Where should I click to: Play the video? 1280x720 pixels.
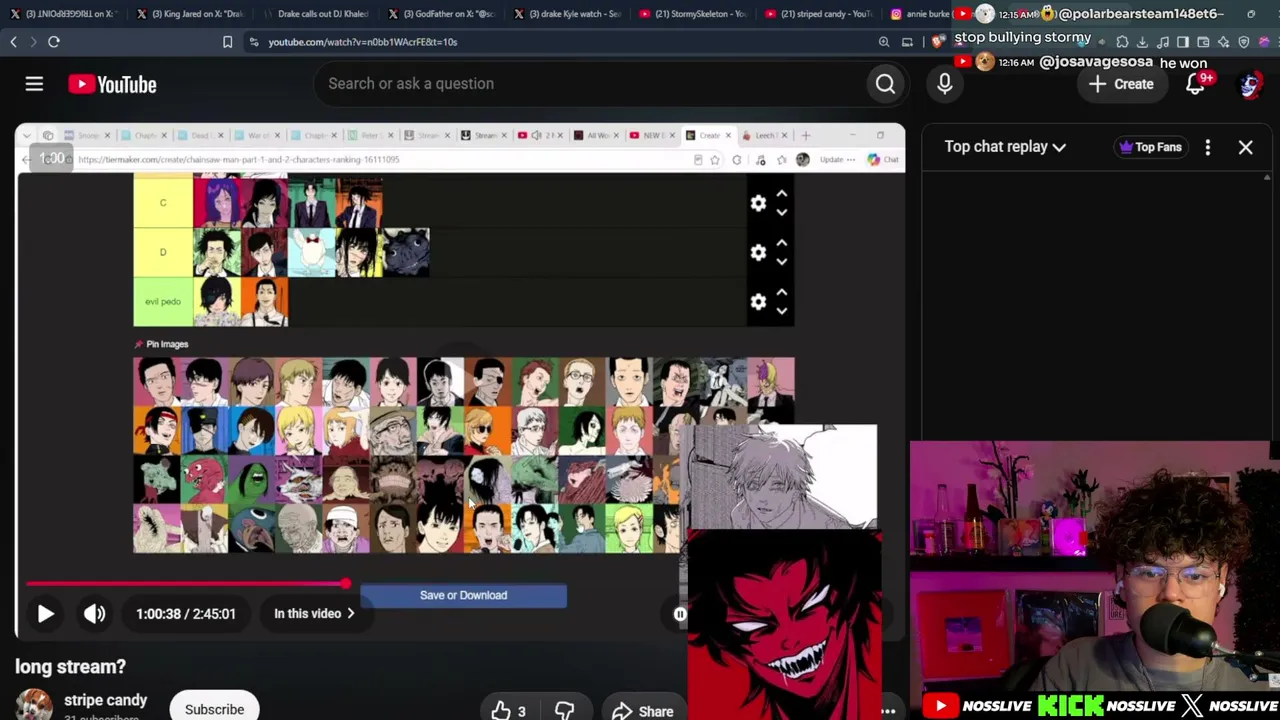[x=45, y=614]
